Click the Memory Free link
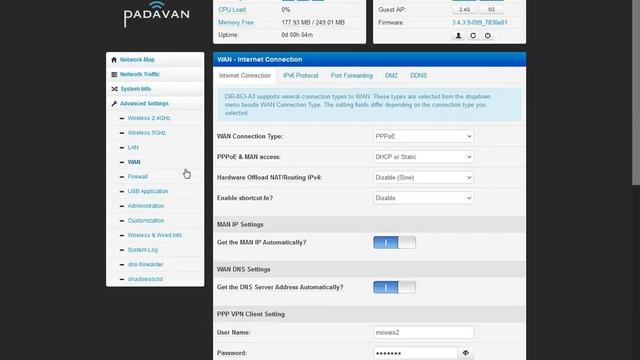 tap(236, 22)
